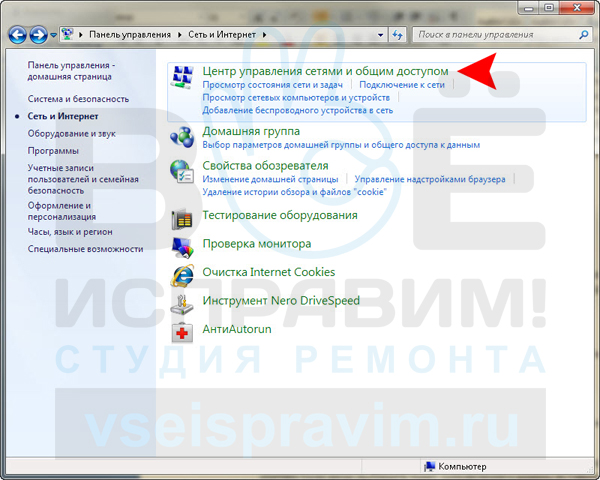Click the Refresh button next to address bar
This screenshot has height=480, width=600.
[x=398, y=35]
